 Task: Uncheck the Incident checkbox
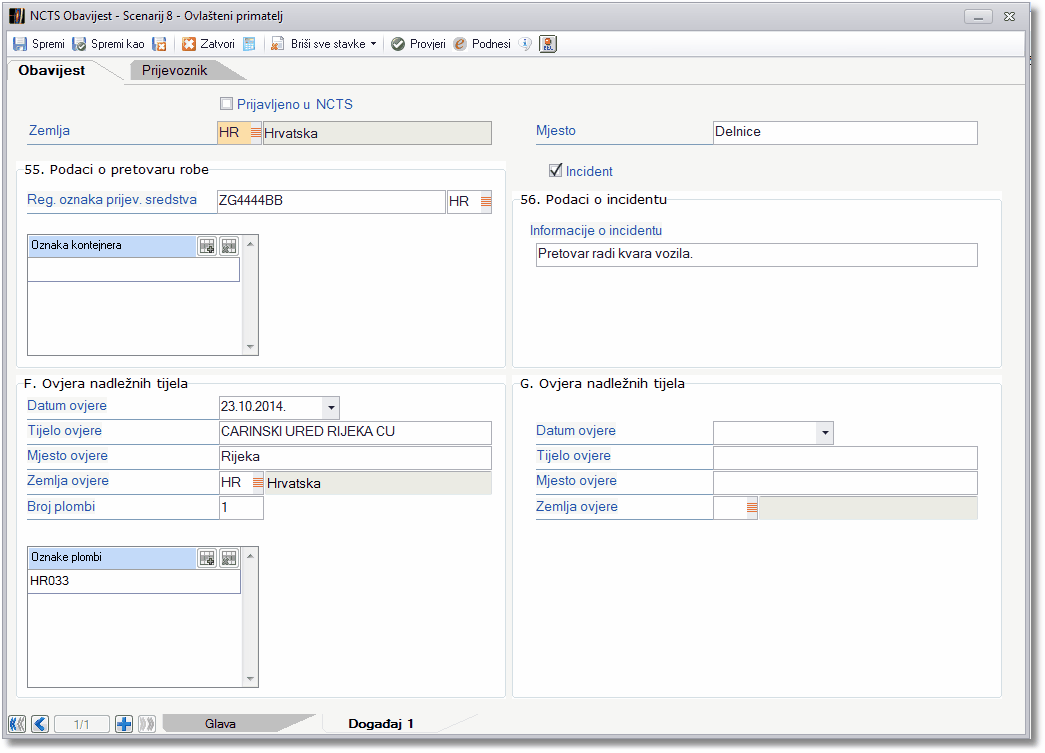coord(555,171)
